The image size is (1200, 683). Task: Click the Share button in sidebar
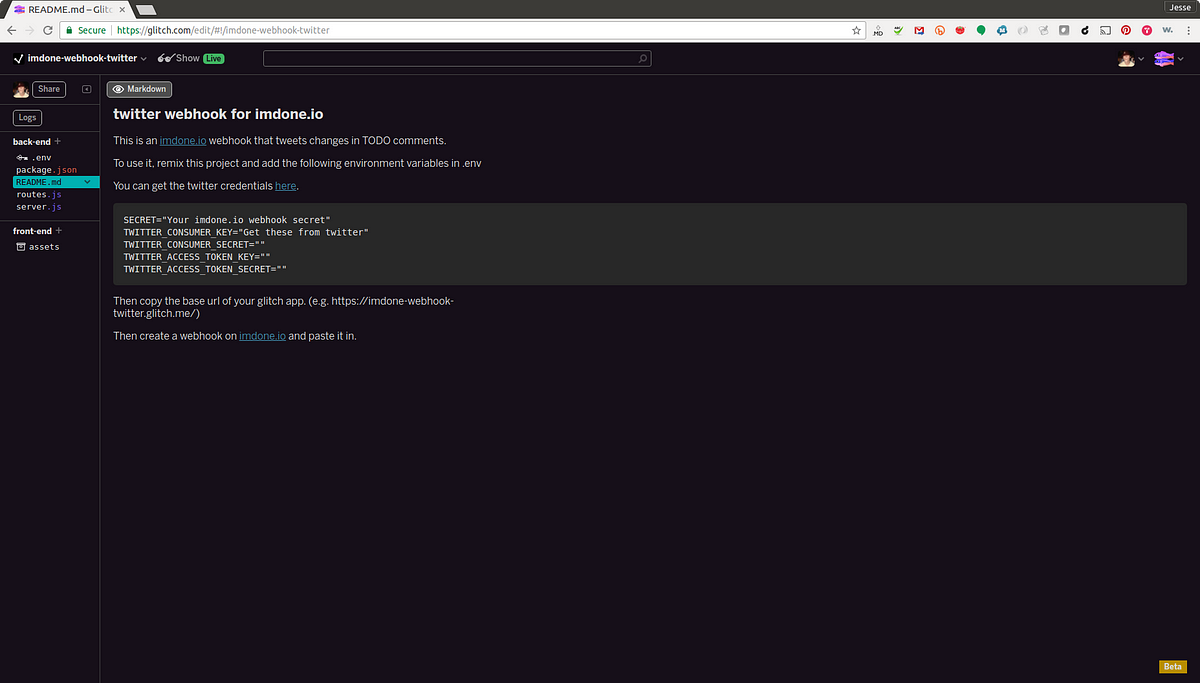(x=49, y=89)
